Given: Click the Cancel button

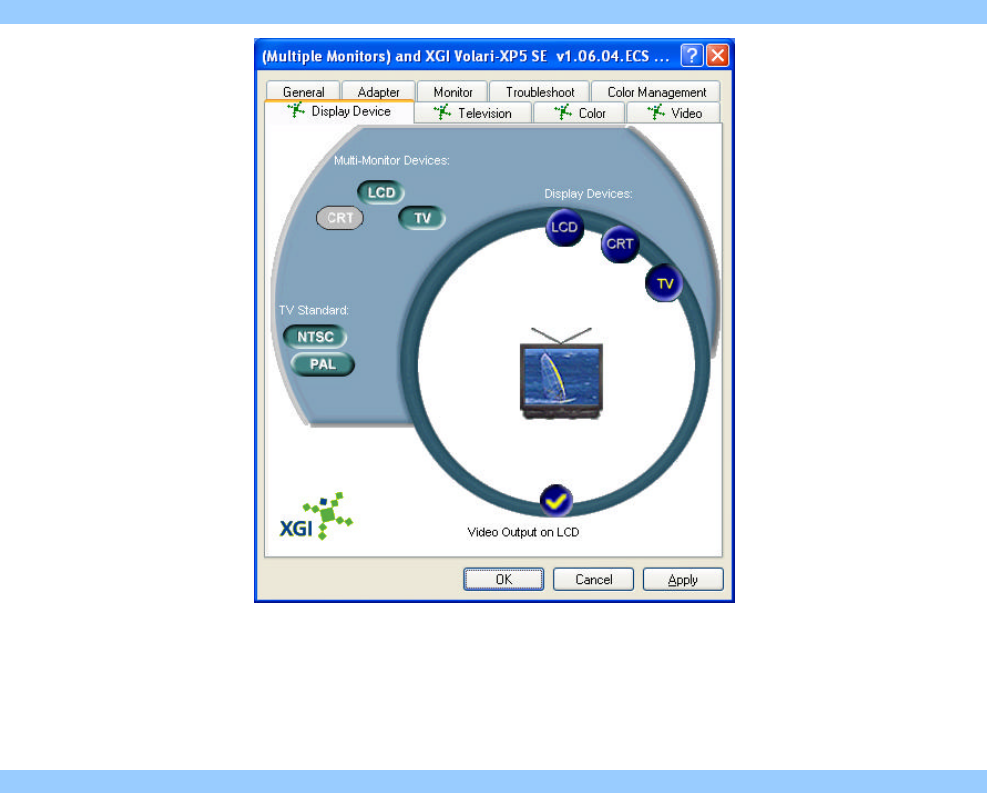Looking at the screenshot, I should [x=594, y=580].
